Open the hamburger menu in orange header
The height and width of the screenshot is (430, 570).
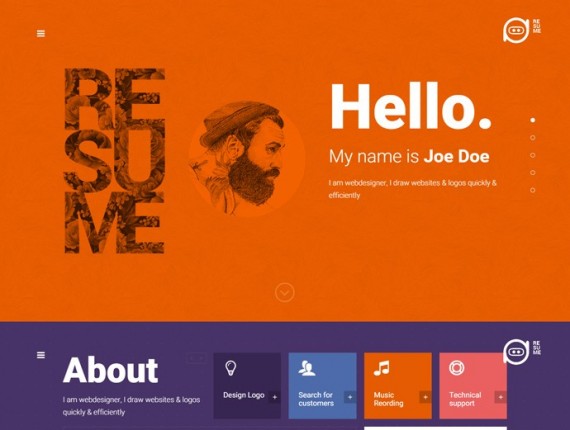(41, 34)
